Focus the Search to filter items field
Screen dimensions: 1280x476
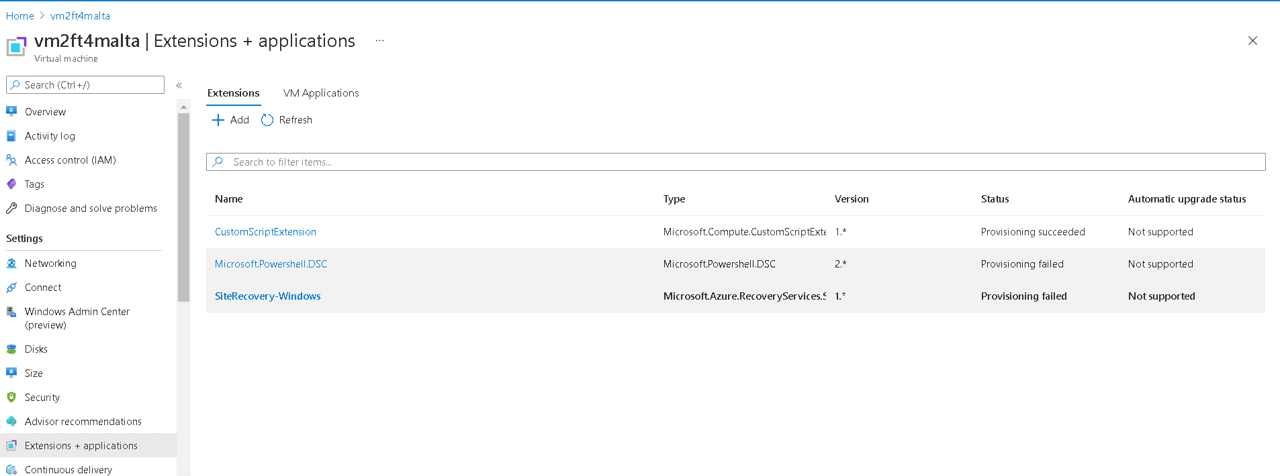(736, 162)
